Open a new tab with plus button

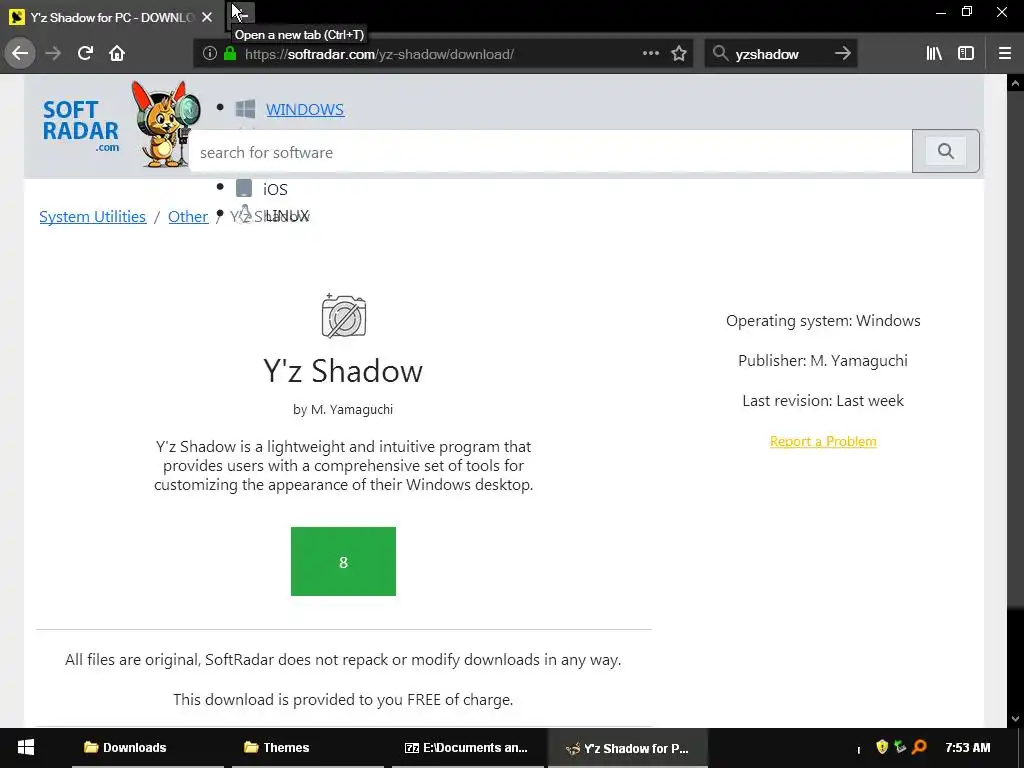241,15
